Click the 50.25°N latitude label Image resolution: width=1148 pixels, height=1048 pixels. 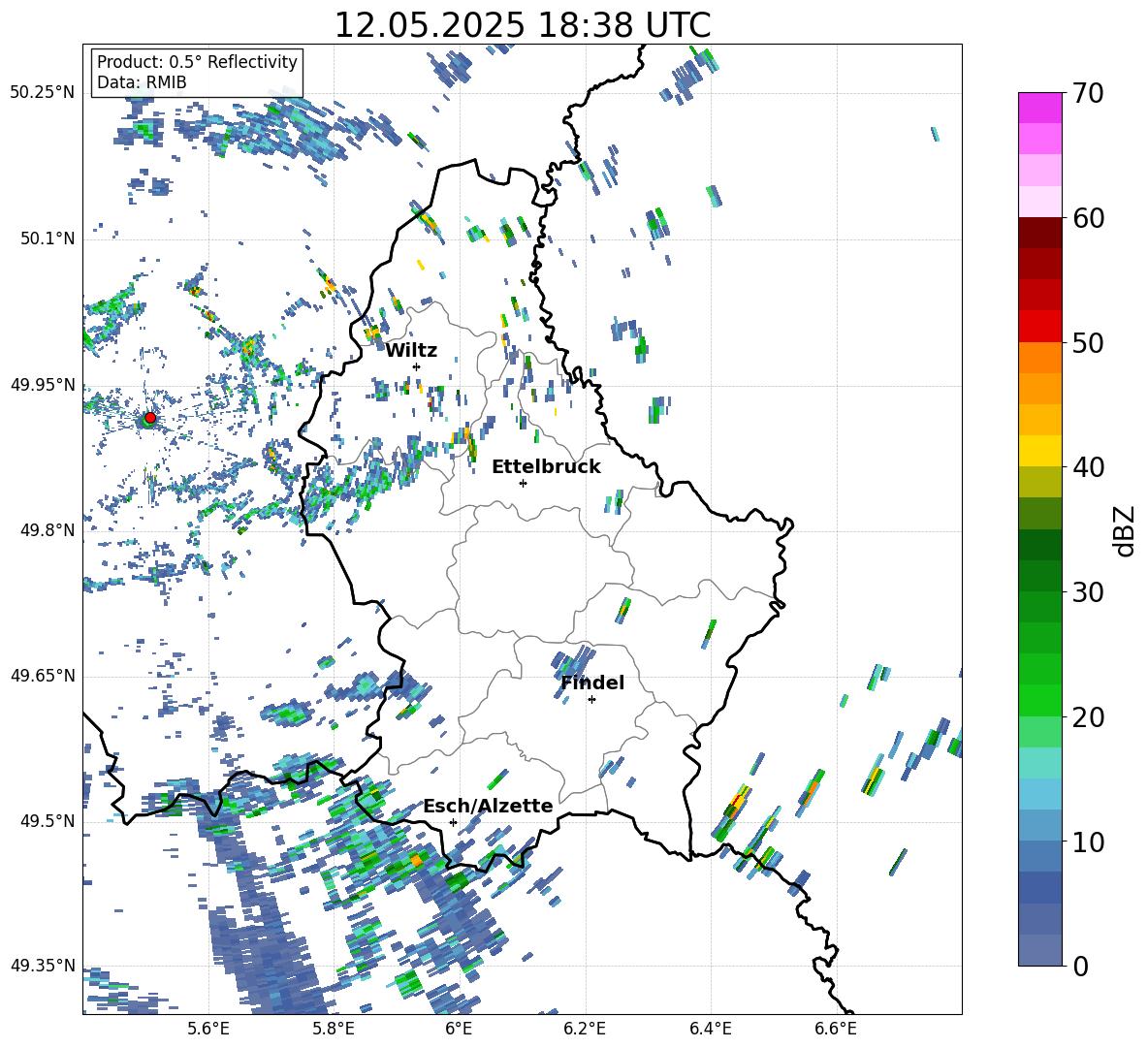click(x=43, y=93)
